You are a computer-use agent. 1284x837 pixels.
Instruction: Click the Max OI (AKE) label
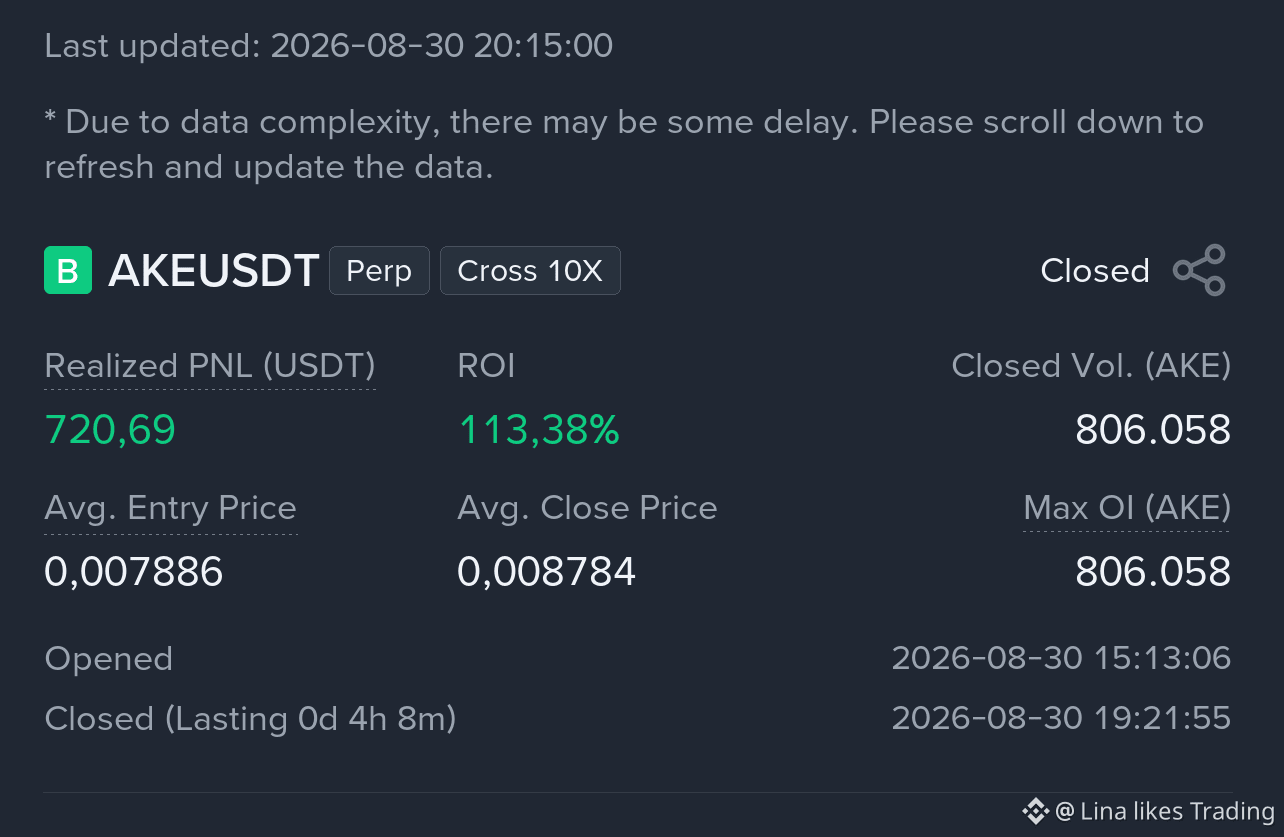(1127, 508)
